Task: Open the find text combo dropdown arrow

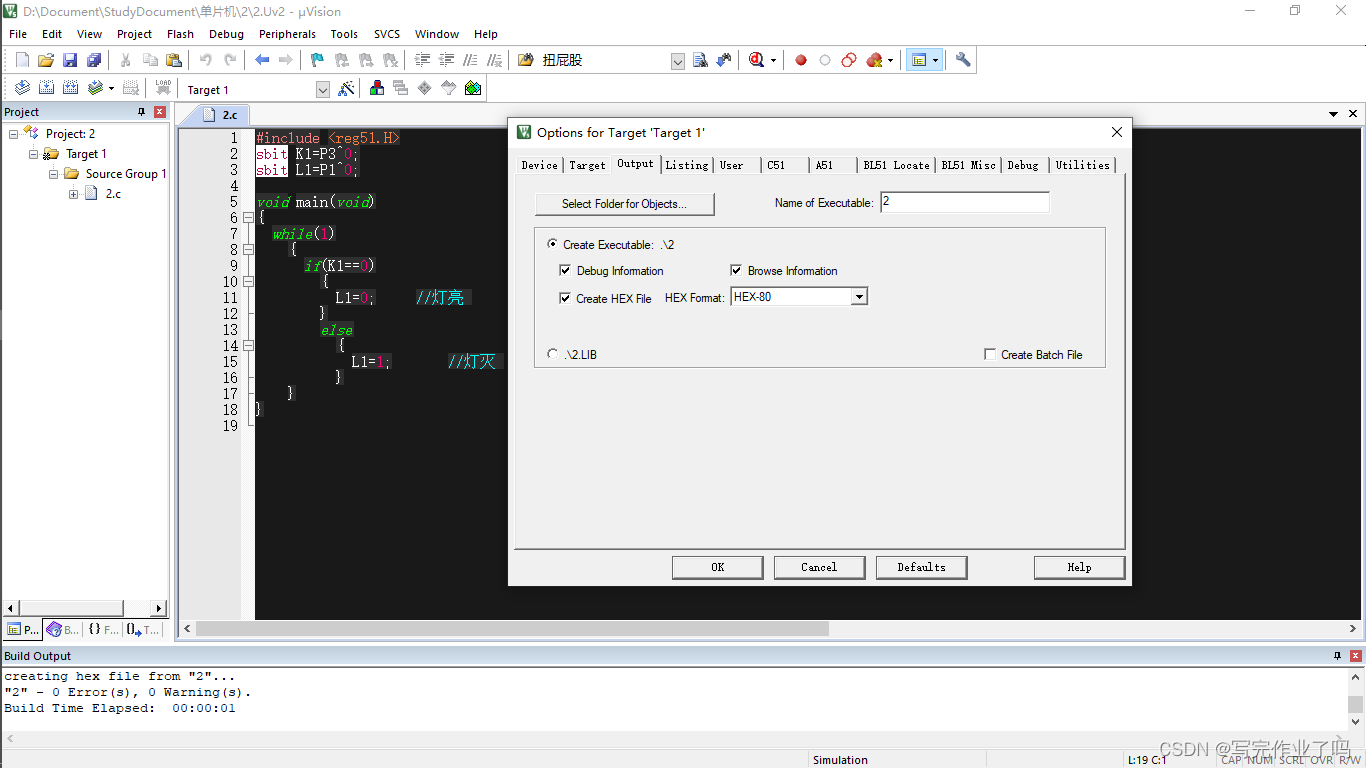Action: coord(678,61)
